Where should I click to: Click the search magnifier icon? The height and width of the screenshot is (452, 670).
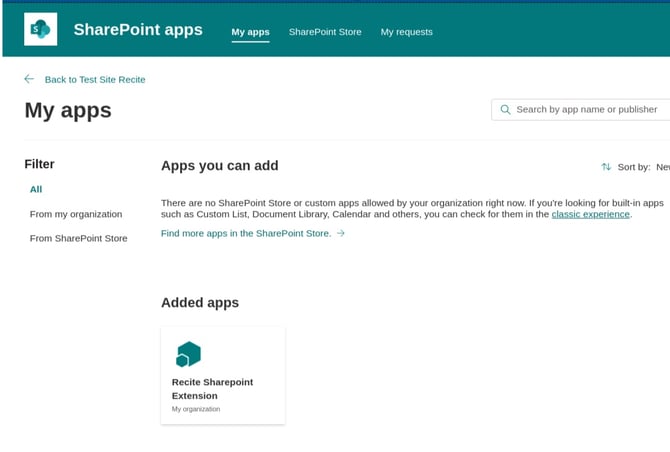(x=505, y=110)
